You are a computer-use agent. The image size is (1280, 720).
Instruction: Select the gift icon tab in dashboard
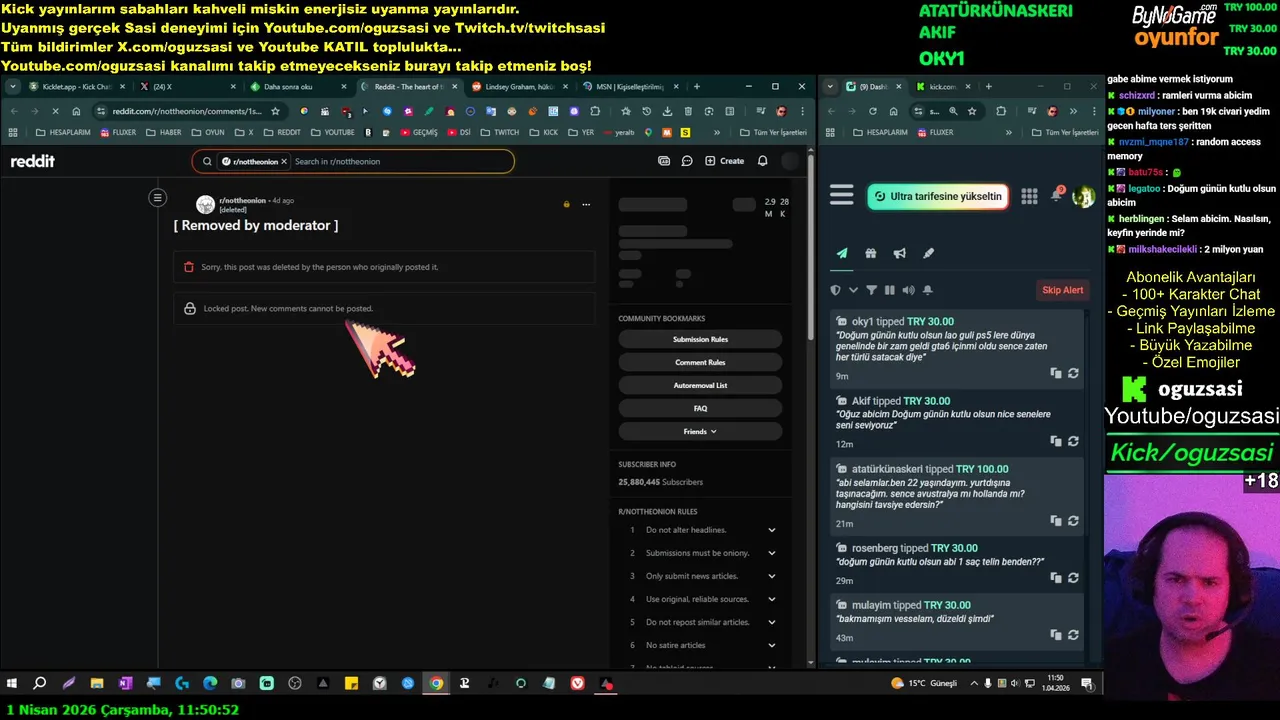click(x=871, y=254)
